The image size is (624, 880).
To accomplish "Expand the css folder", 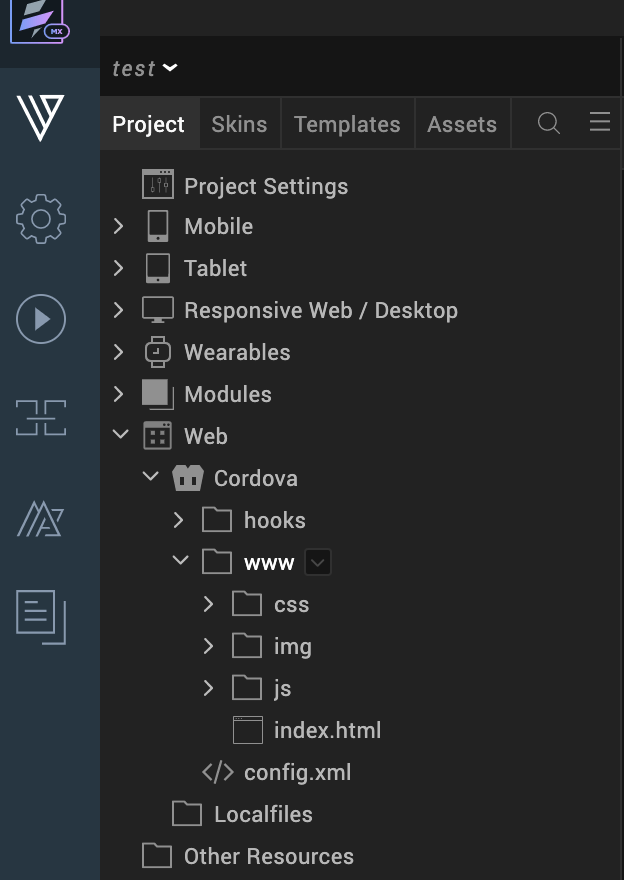I will pyautogui.click(x=208, y=604).
